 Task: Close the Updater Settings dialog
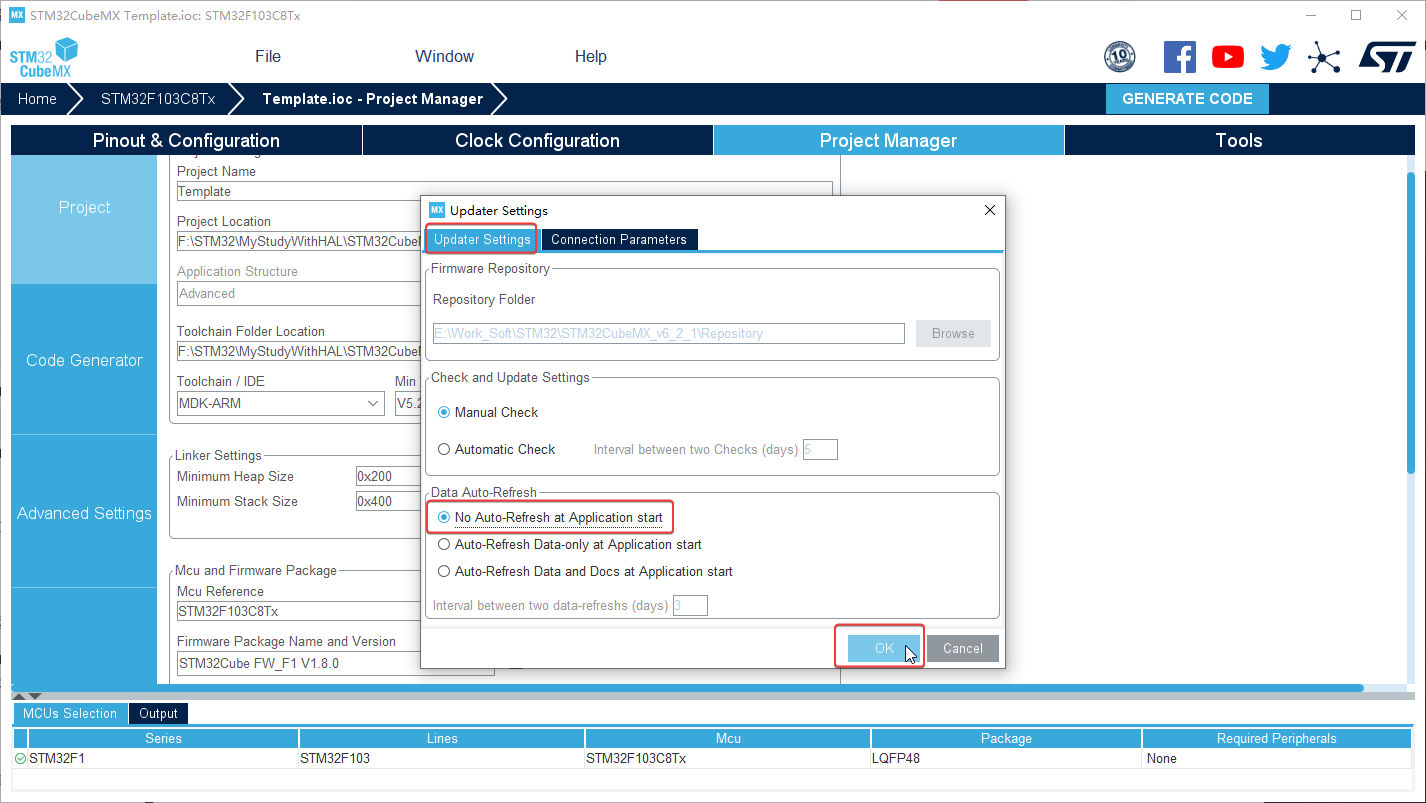(x=990, y=210)
